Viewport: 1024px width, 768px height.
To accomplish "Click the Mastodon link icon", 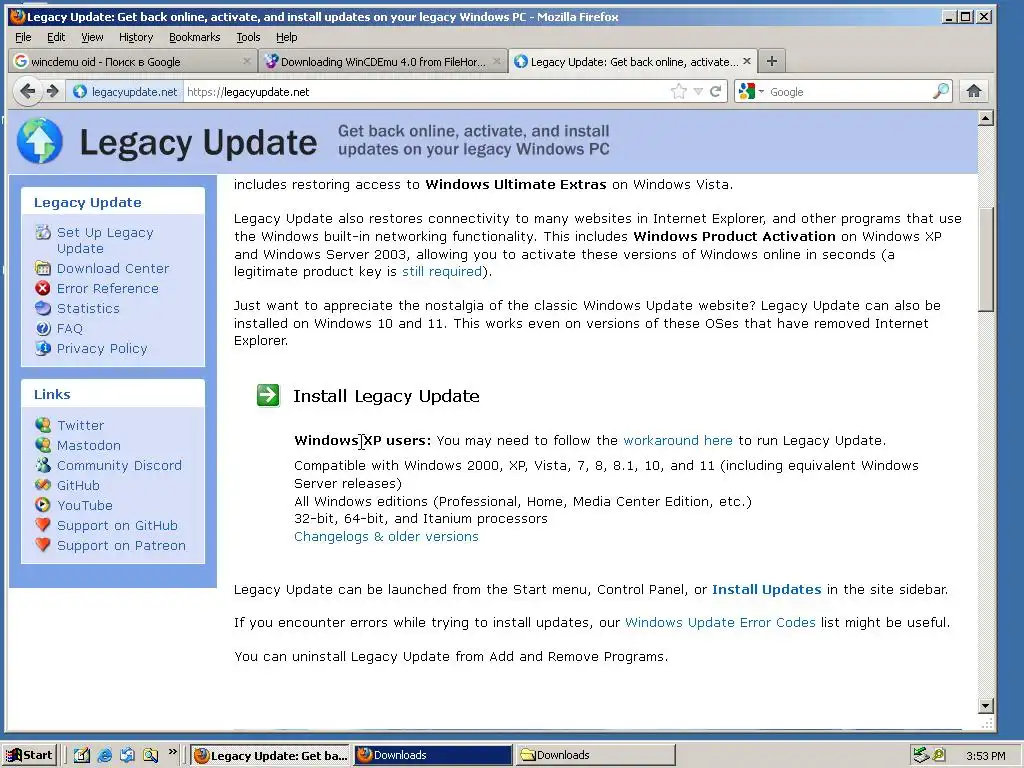I will click(43, 445).
